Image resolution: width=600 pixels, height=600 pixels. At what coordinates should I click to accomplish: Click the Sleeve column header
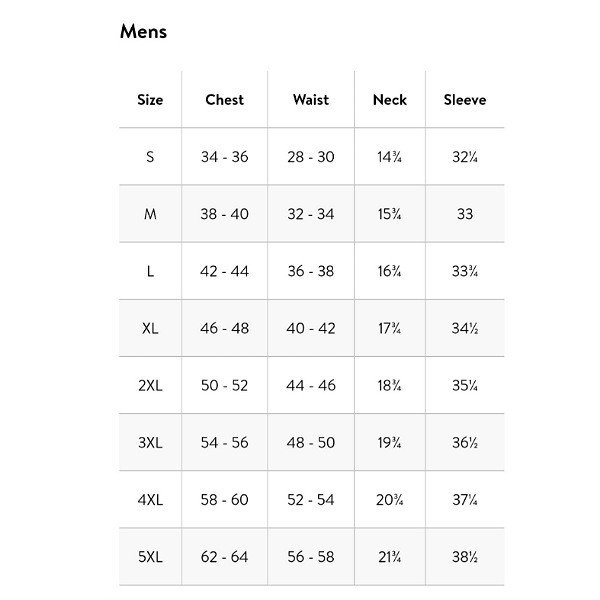tap(465, 100)
